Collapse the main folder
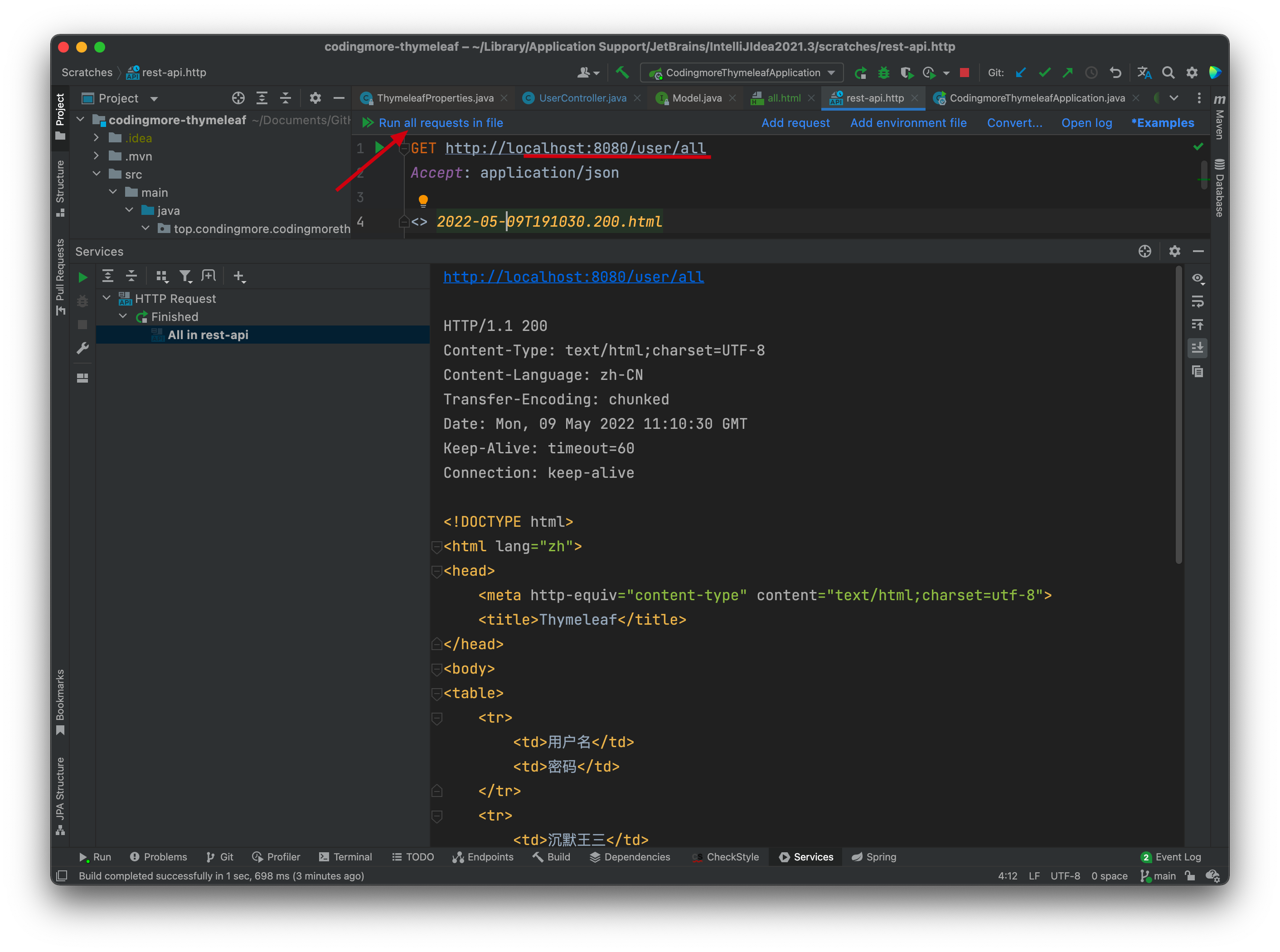The image size is (1280, 952). point(113,192)
